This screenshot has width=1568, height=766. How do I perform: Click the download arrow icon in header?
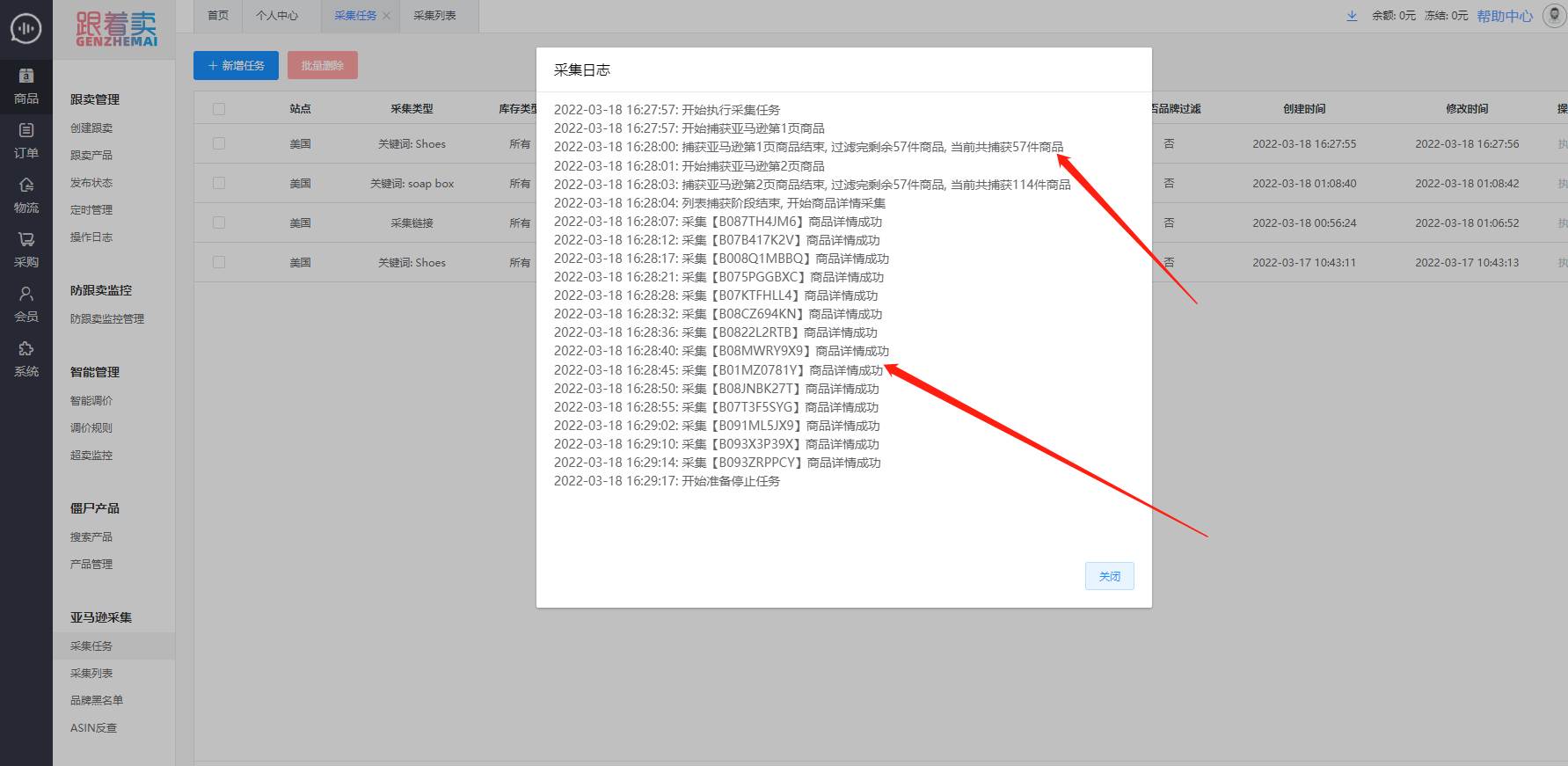(1352, 16)
